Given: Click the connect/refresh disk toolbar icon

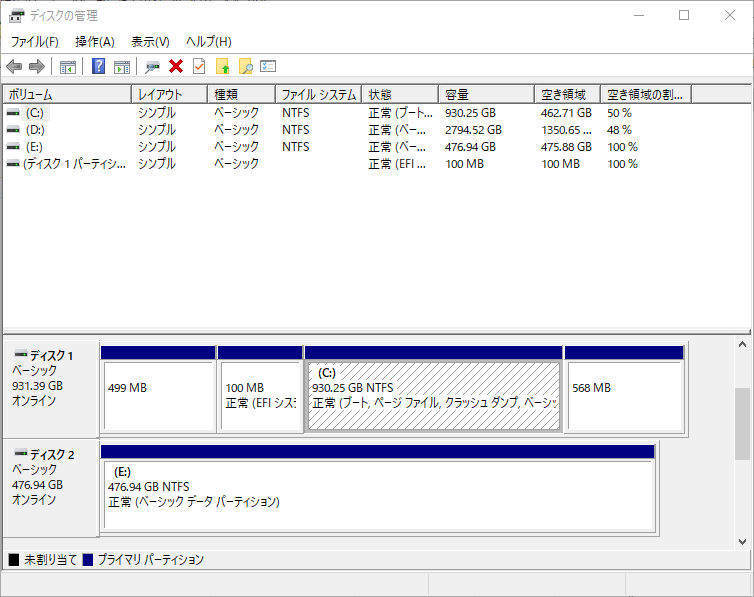Looking at the screenshot, I should point(152,67).
